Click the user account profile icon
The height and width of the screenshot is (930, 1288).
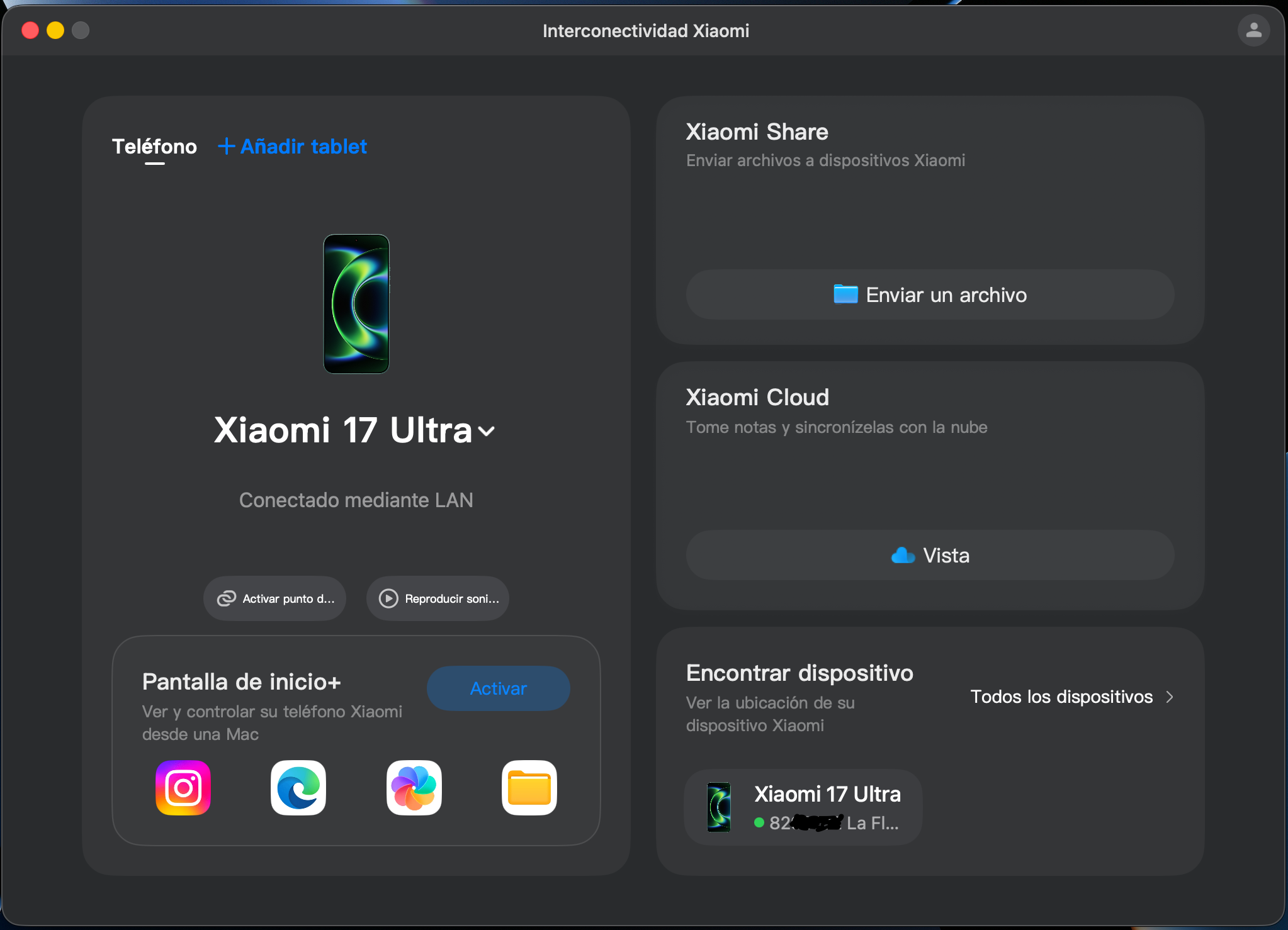pyautogui.click(x=1253, y=30)
